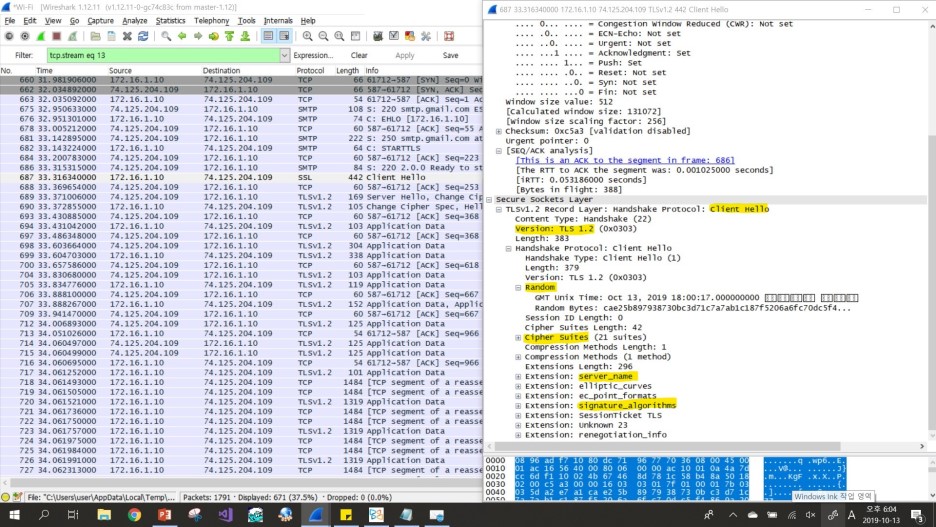Go back in packet history arrow

point(182,36)
